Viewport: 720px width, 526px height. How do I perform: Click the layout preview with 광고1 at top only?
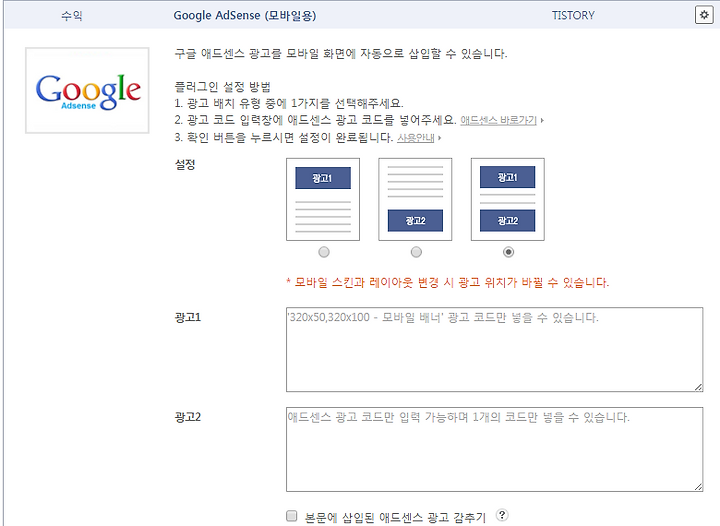point(323,199)
